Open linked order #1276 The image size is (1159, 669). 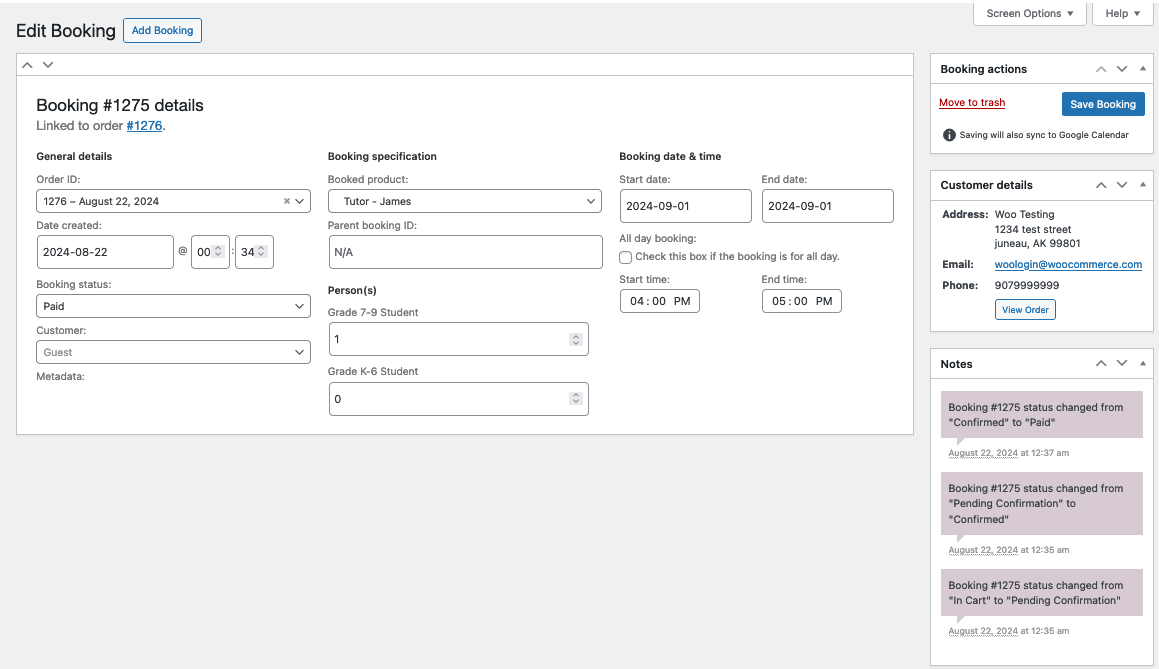(x=144, y=126)
